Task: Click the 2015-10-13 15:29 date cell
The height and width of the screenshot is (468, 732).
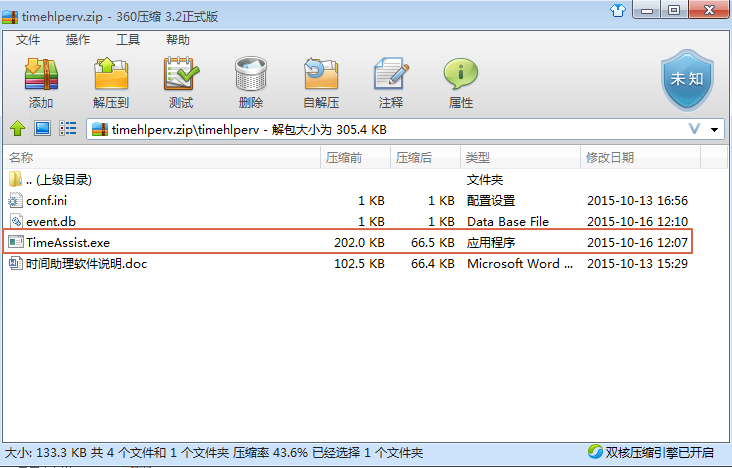Action: tap(637, 264)
